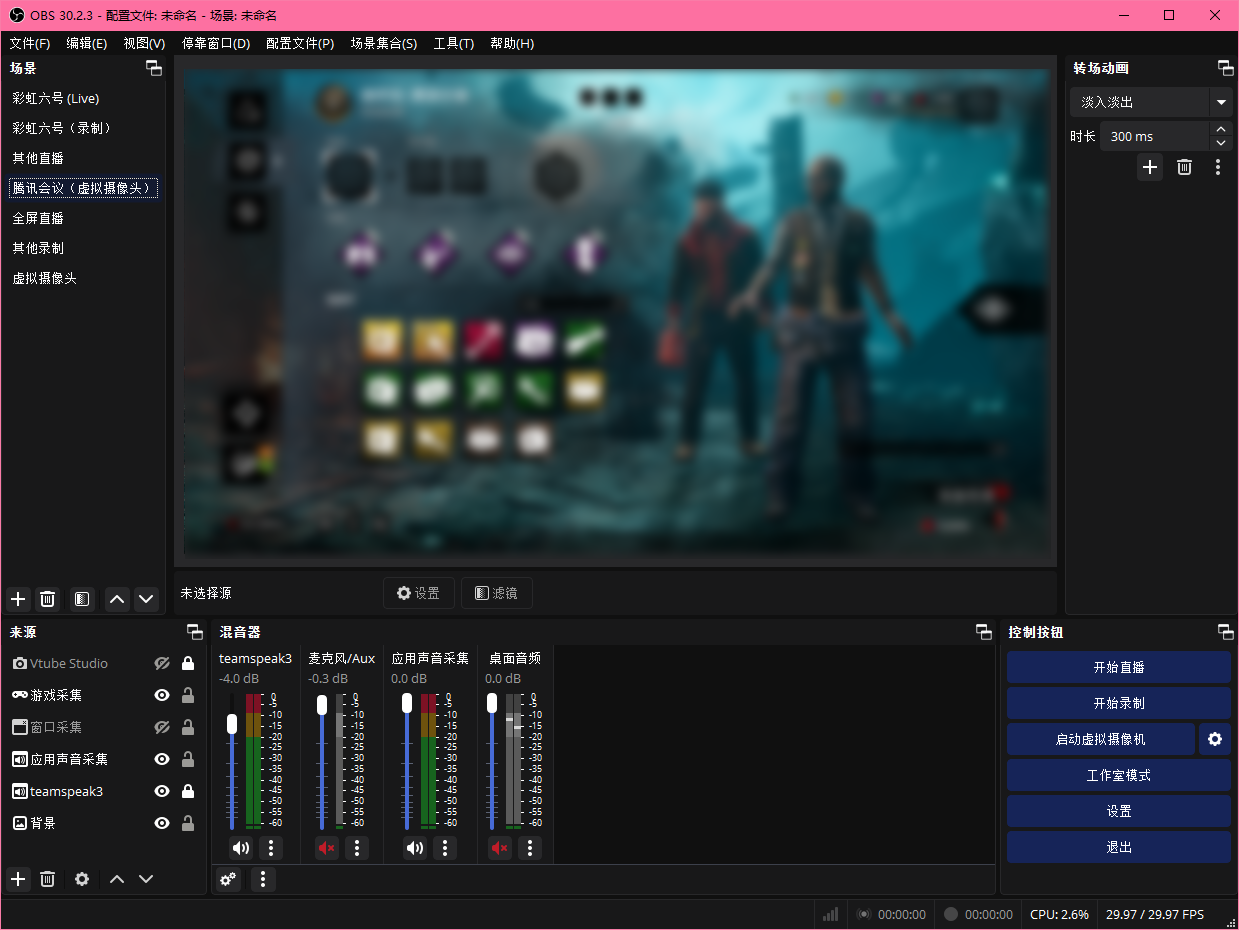
Task: Open filters for scenes via the filter icon
Action: pos(81,599)
